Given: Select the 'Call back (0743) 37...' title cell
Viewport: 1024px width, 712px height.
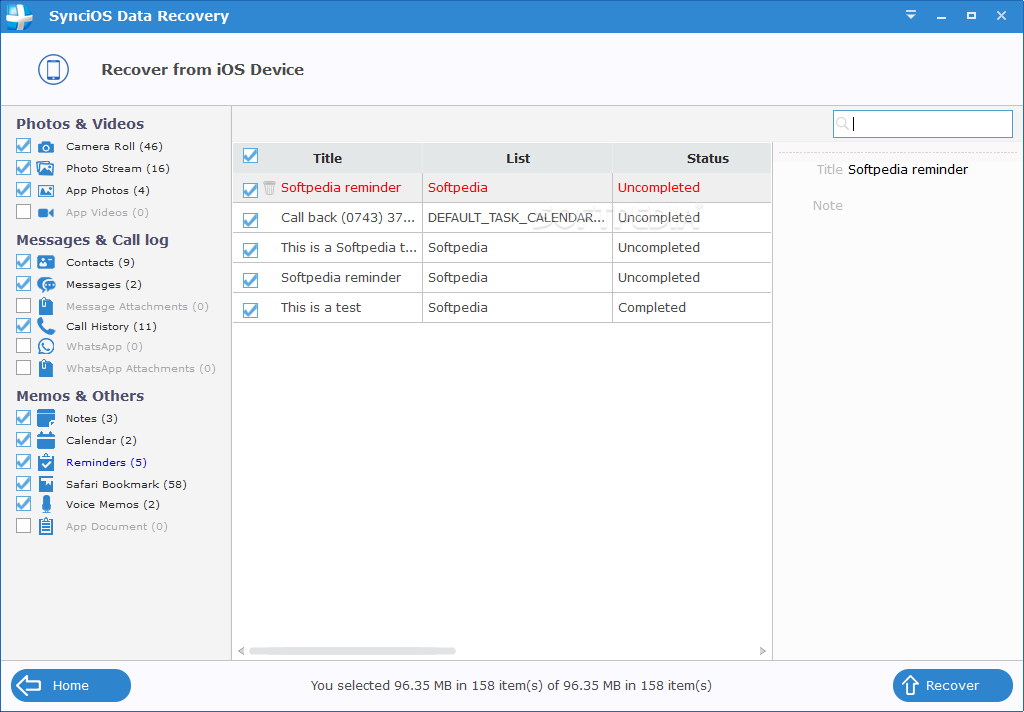Looking at the screenshot, I should pyautogui.click(x=348, y=218).
